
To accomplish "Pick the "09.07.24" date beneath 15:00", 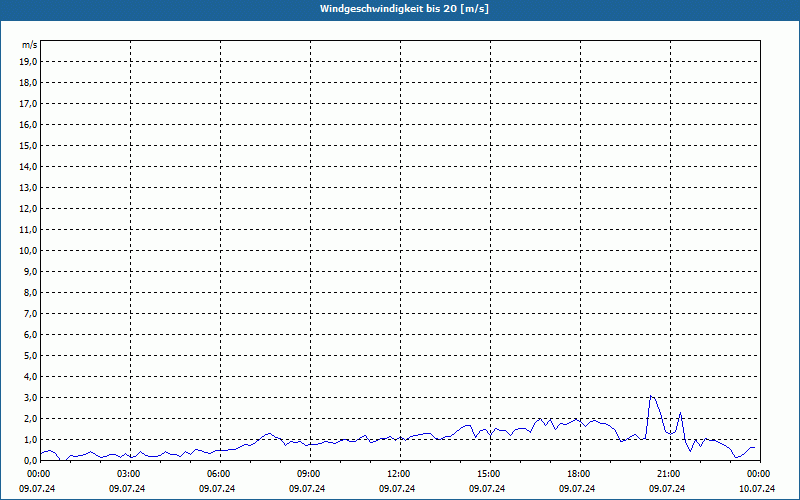I will [487, 489].
